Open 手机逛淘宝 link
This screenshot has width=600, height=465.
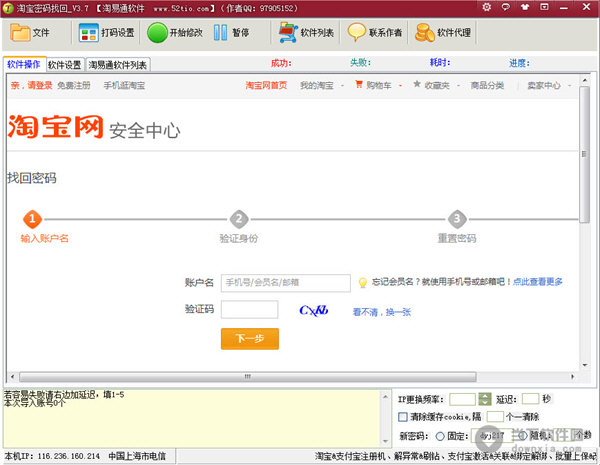(x=124, y=85)
